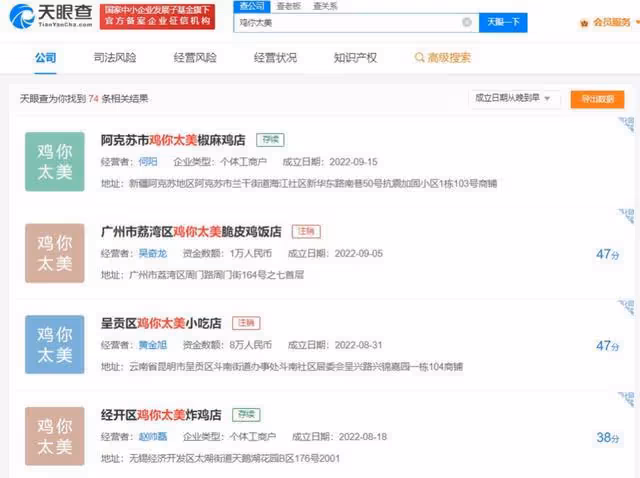Click the 38分 score on the 经开区 card
Image resolution: width=640 pixels, height=478 pixels.
(x=607, y=438)
